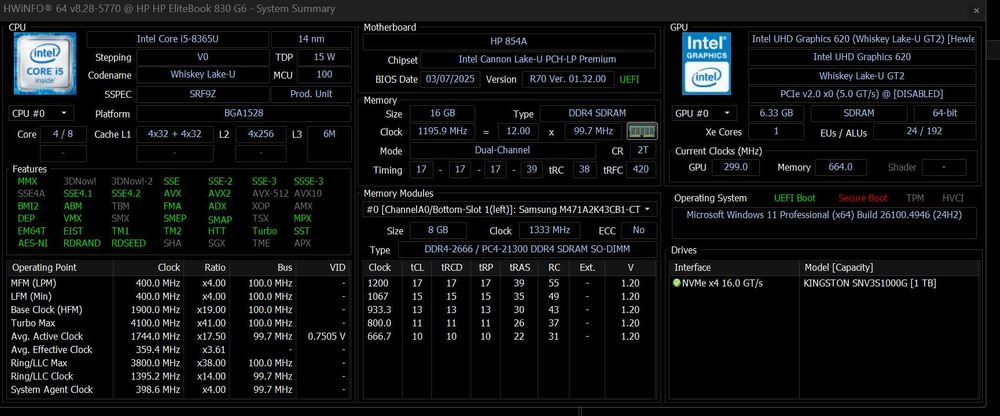Click the Intel Graphics logo
The image size is (1000, 416).
tap(706, 64)
